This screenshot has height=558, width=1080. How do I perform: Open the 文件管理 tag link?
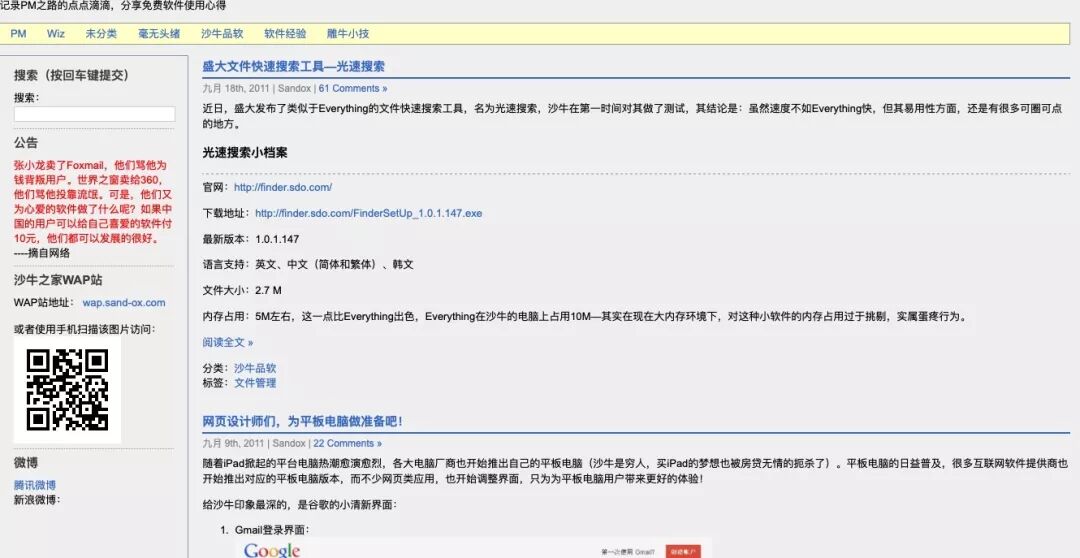(255, 383)
